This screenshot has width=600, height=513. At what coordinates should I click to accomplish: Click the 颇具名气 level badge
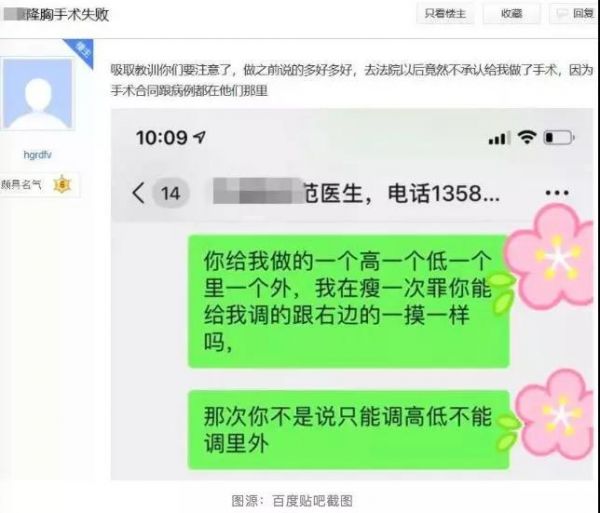pyautogui.click(x=37, y=185)
